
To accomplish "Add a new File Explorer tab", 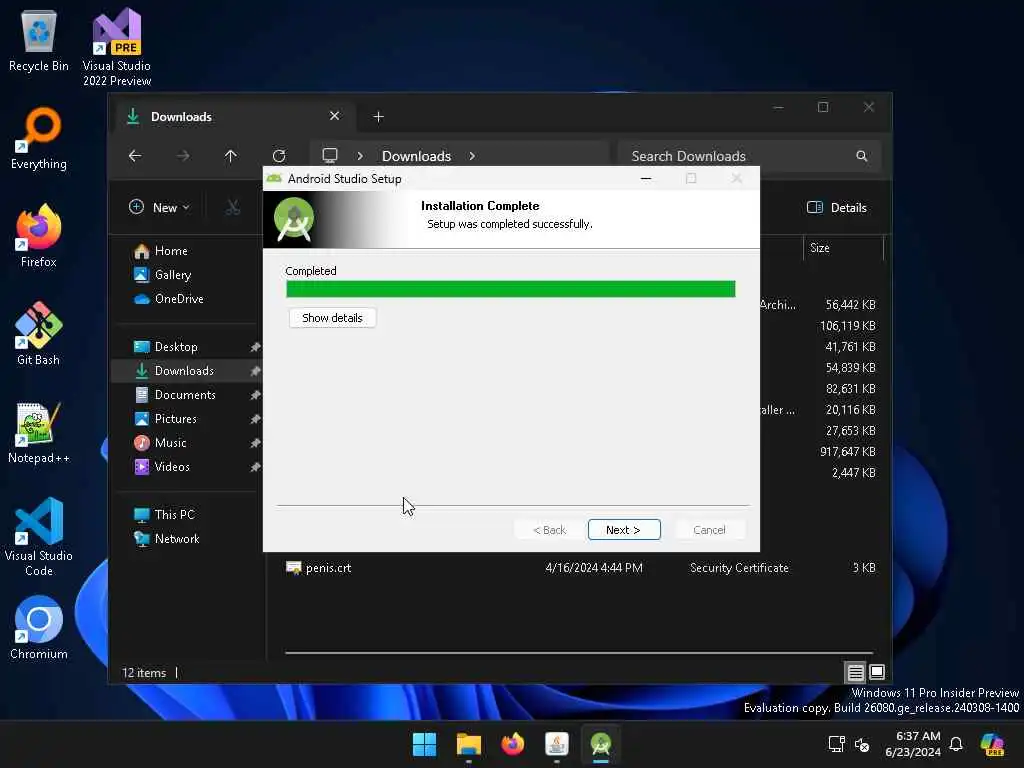I will point(378,117).
